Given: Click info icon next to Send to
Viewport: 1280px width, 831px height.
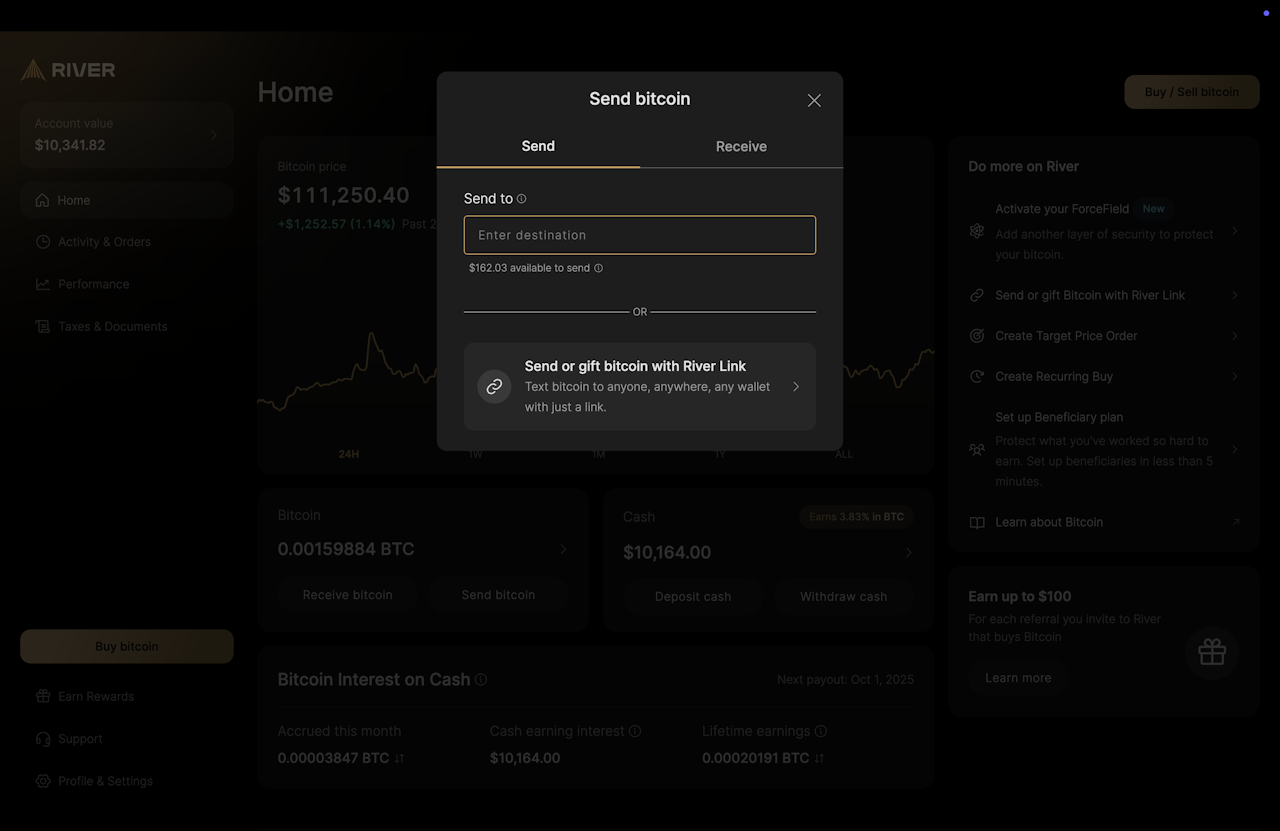Looking at the screenshot, I should [x=522, y=199].
